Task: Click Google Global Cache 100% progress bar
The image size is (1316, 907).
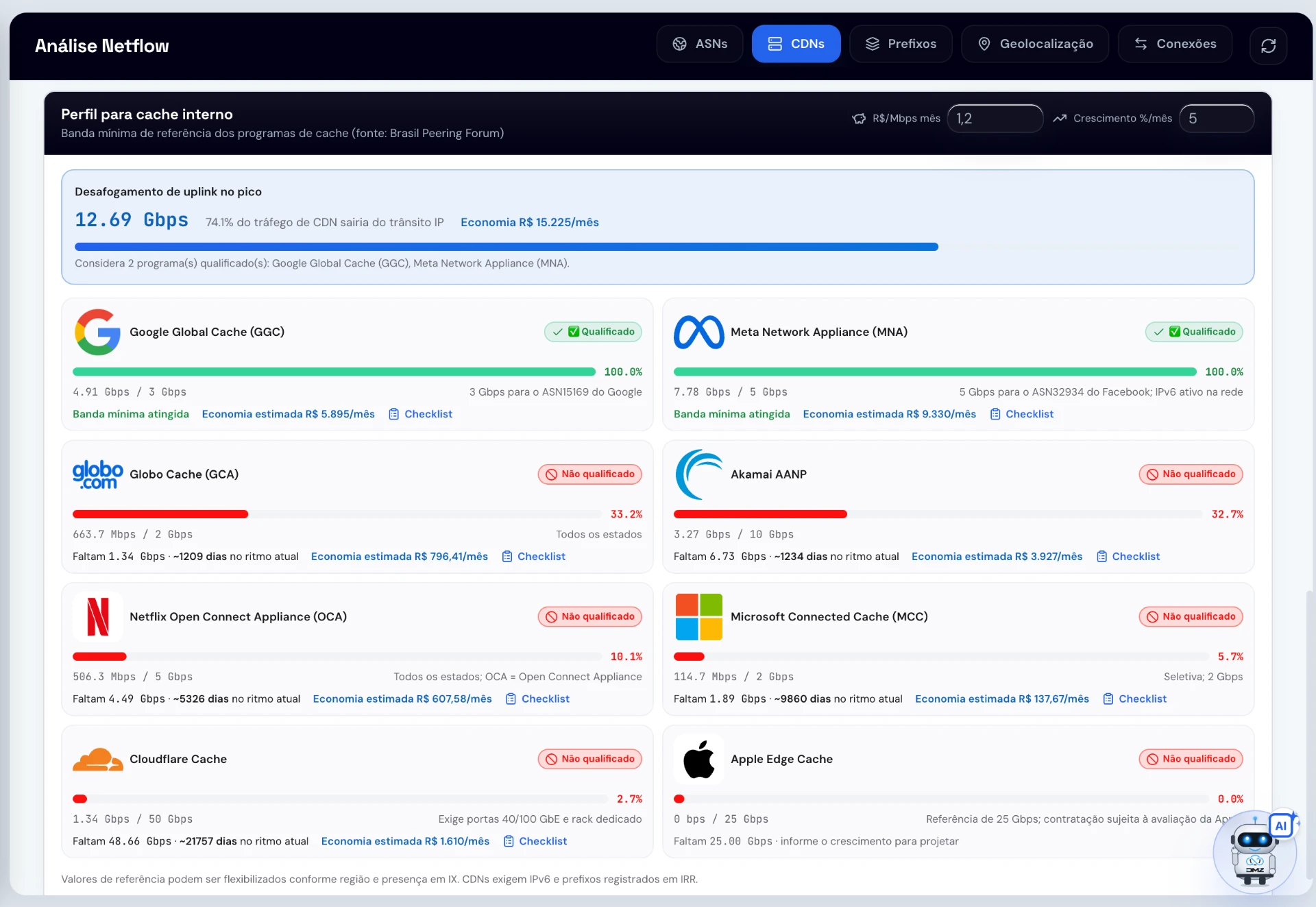Action: click(334, 372)
